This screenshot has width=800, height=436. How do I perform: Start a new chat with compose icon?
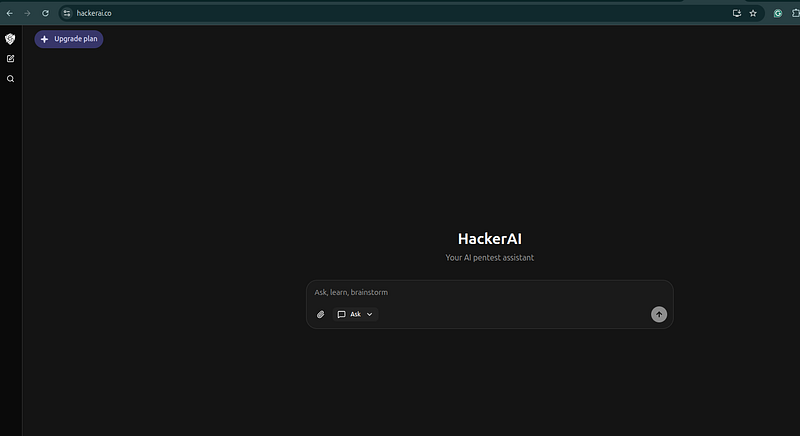(10, 59)
